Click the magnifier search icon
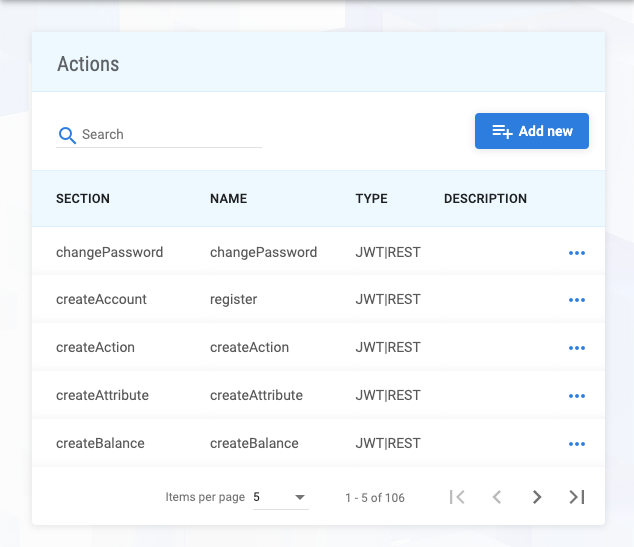634x547 pixels. (x=67, y=135)
